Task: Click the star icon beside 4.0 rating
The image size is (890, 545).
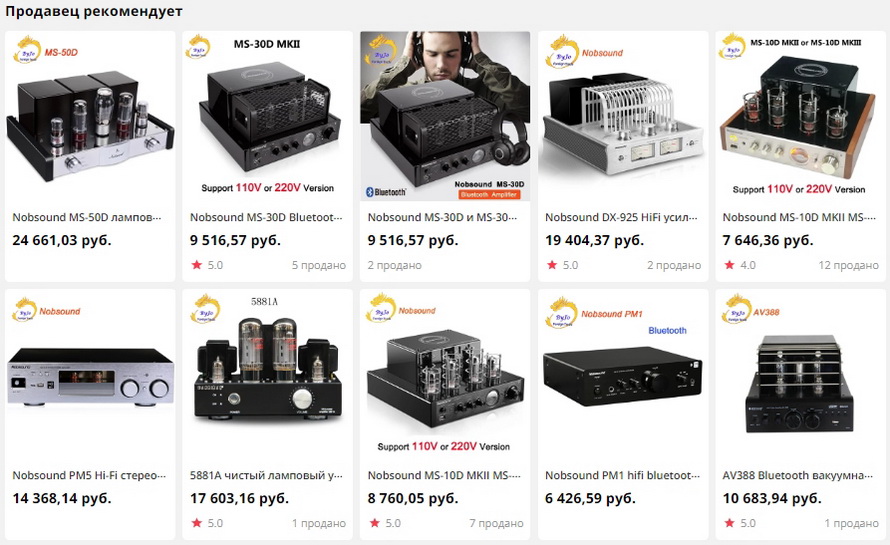Action: pyautogui.click(x=729, y=265)
